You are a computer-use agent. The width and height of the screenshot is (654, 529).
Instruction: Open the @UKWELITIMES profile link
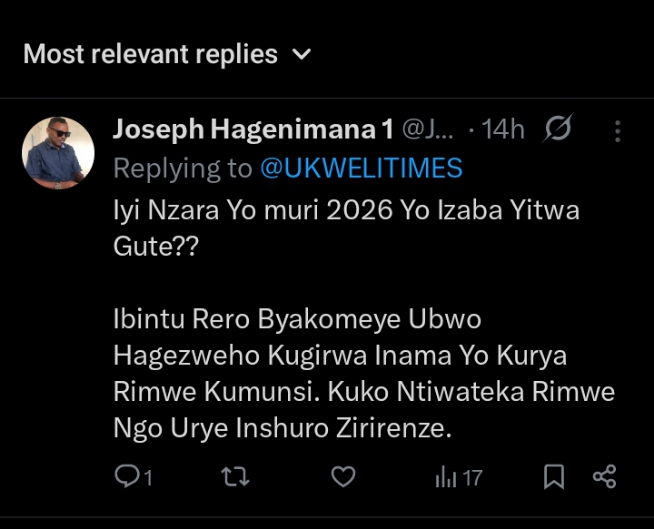pyautogui.click(x=361, y=168)
